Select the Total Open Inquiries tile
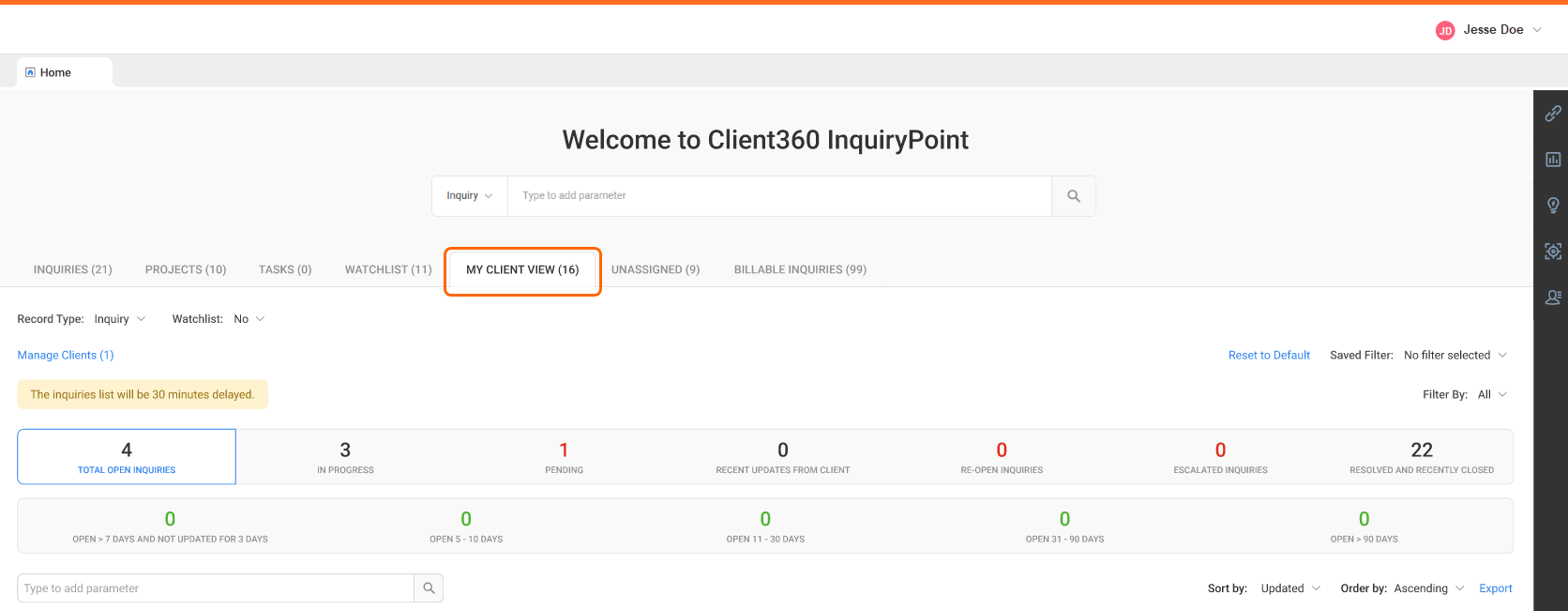 click(x=127, y=457)
